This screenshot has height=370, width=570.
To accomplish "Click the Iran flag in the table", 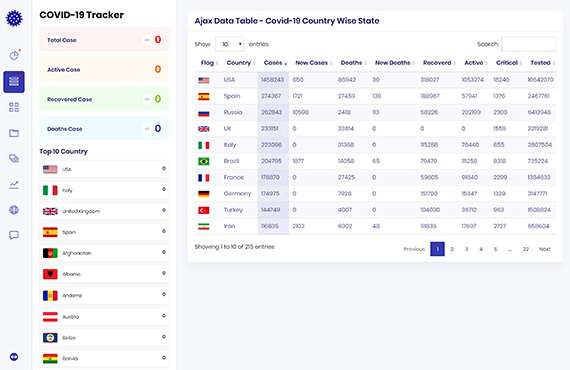I will click(204, 226).
